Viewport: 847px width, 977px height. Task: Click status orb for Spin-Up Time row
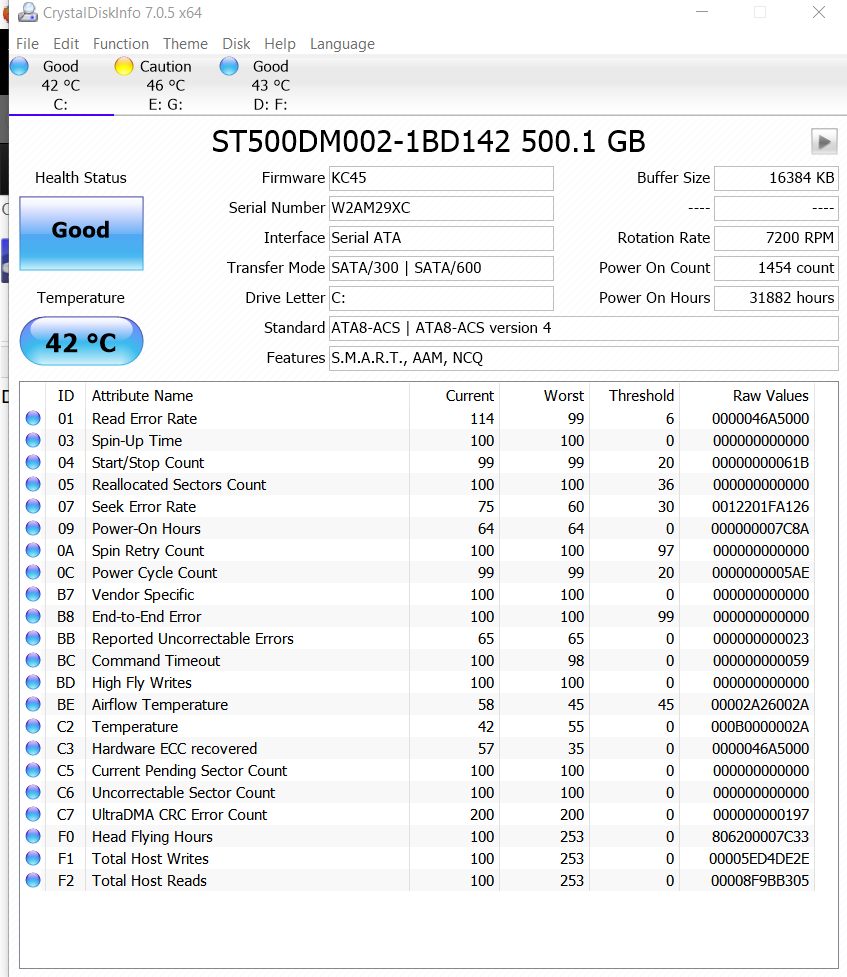coord(33,441)
